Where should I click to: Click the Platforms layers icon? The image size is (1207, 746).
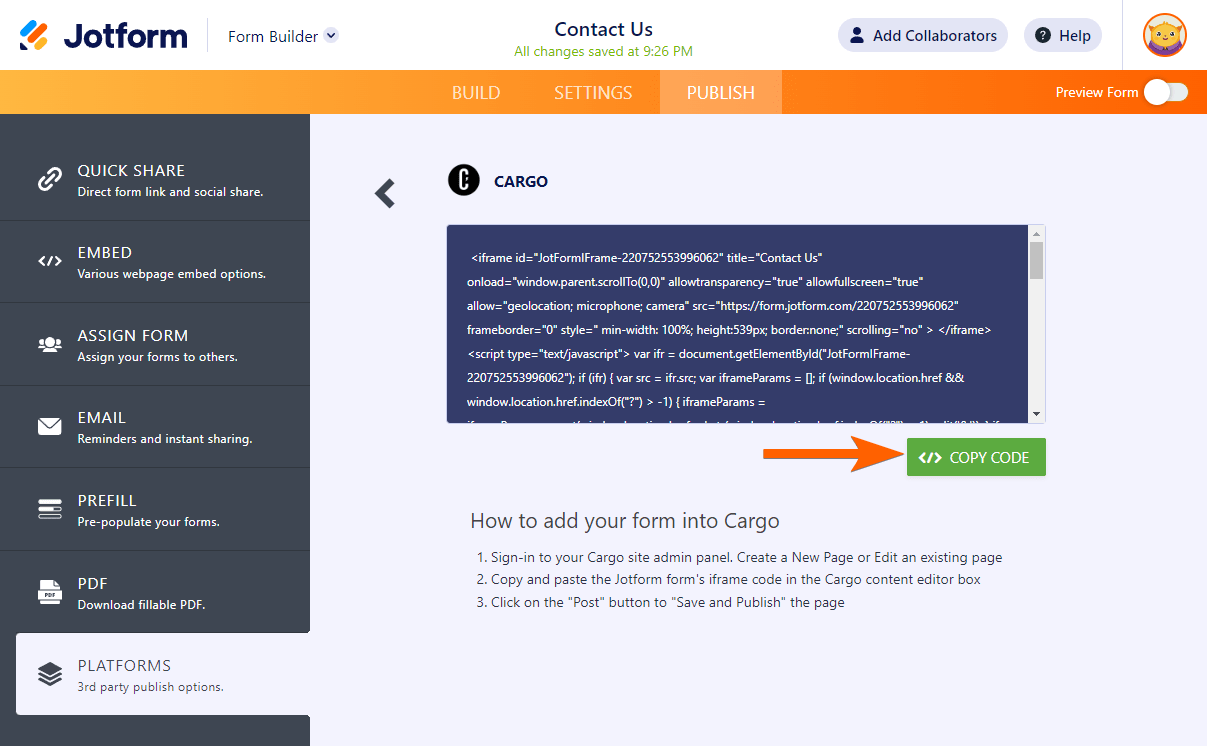point(50,674)
